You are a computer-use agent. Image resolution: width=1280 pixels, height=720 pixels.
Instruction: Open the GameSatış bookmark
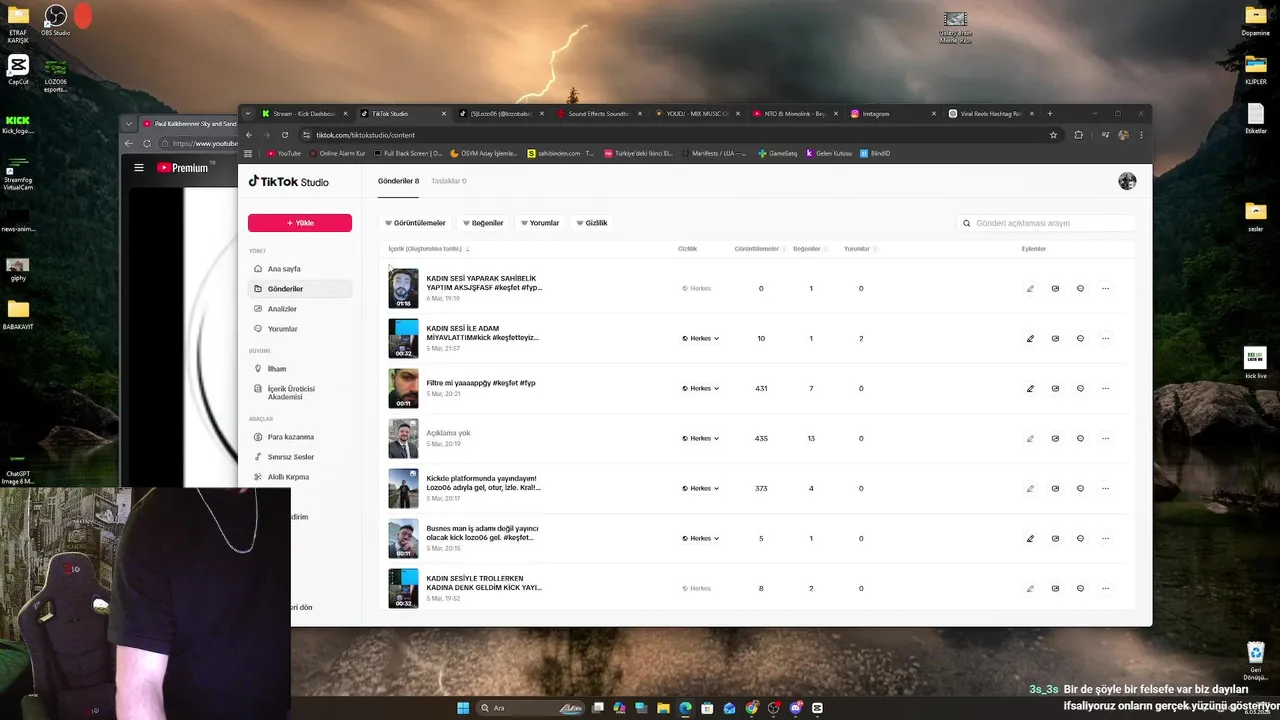777,153
